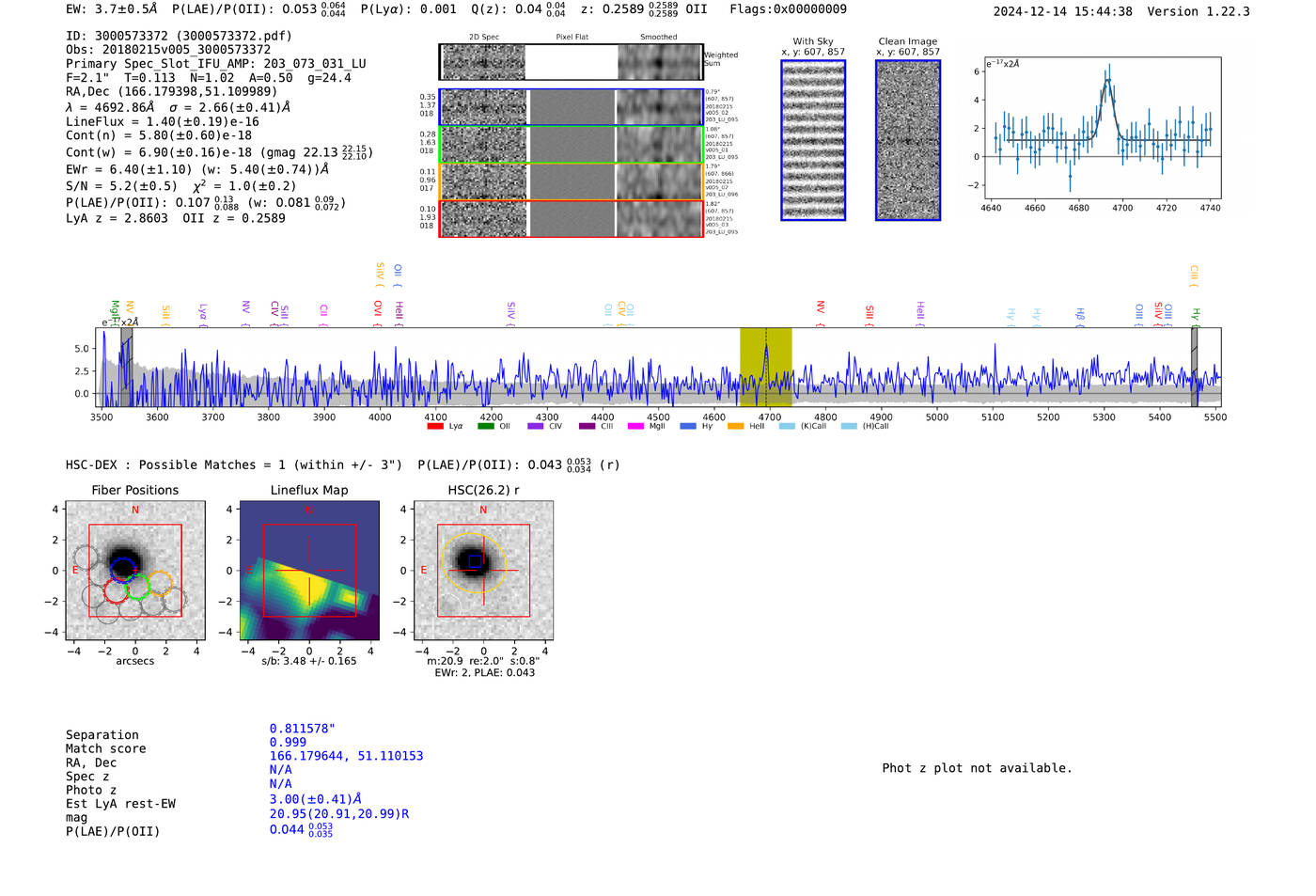Click the Weighted Sum 2D spectrum strip

(571, 62)
